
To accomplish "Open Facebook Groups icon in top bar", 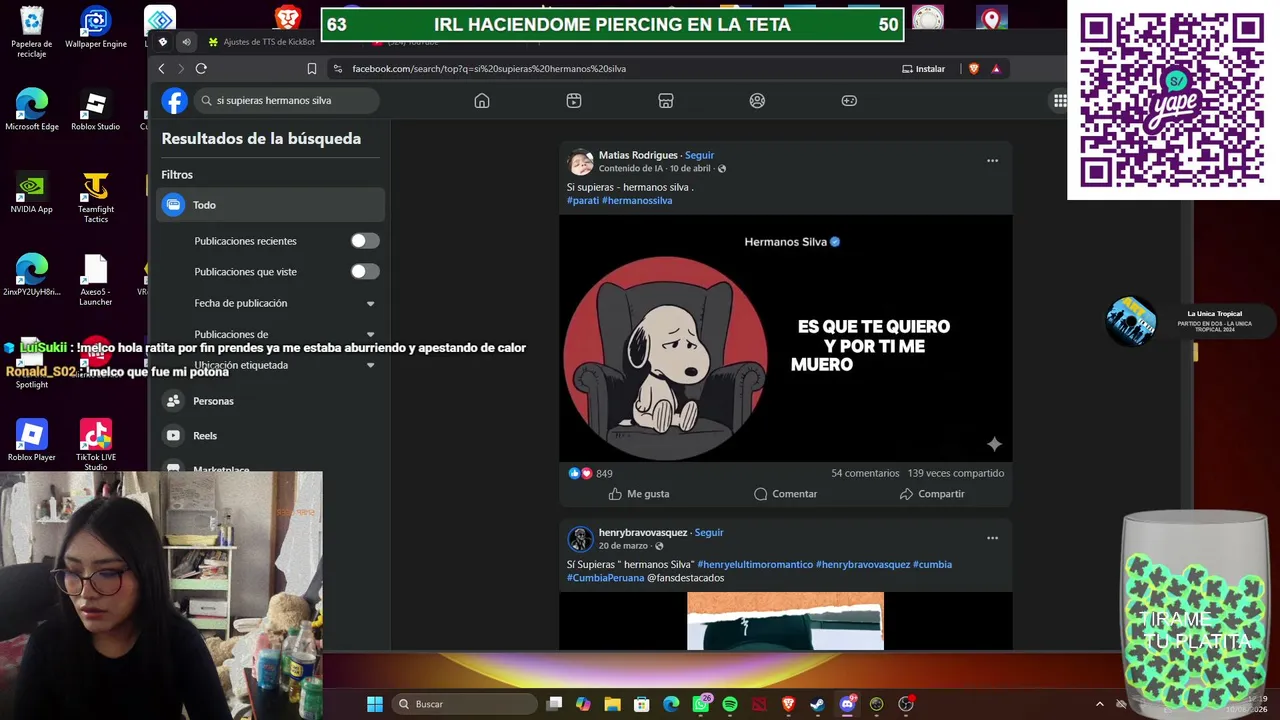I will pos(757,101).
